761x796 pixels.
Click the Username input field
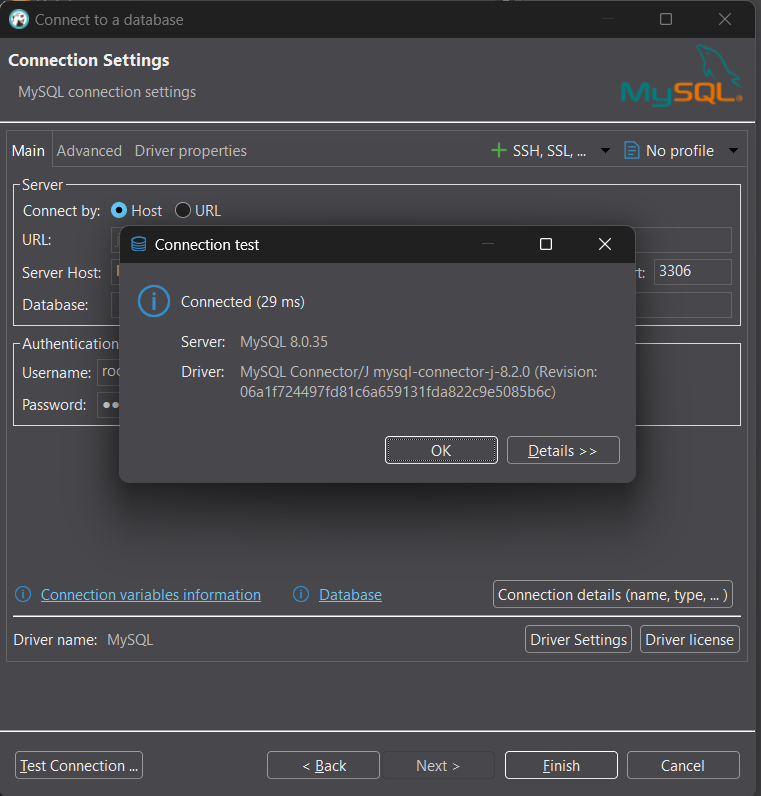click(108, 373)
